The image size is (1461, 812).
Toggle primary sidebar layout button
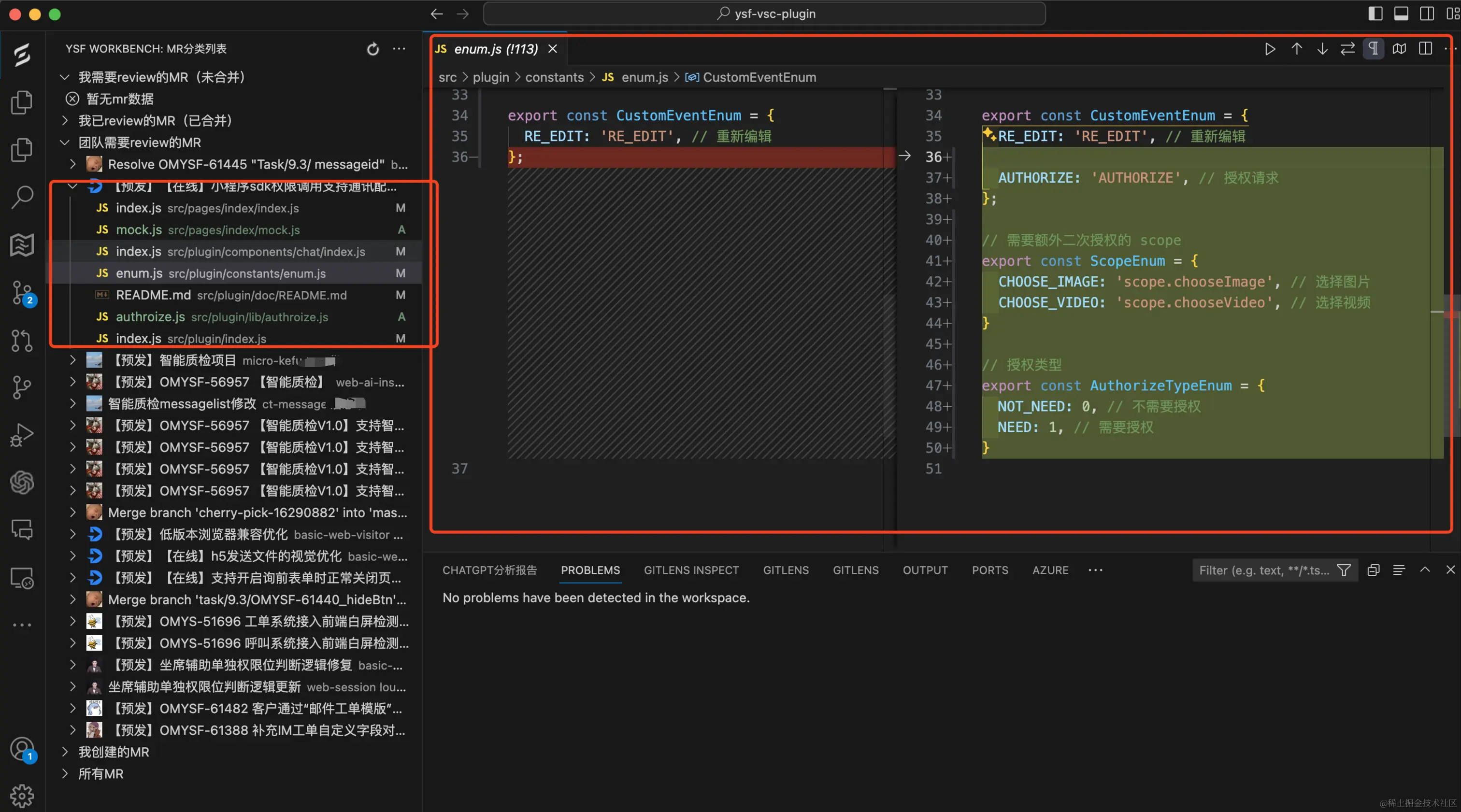tap(1375, 14)
